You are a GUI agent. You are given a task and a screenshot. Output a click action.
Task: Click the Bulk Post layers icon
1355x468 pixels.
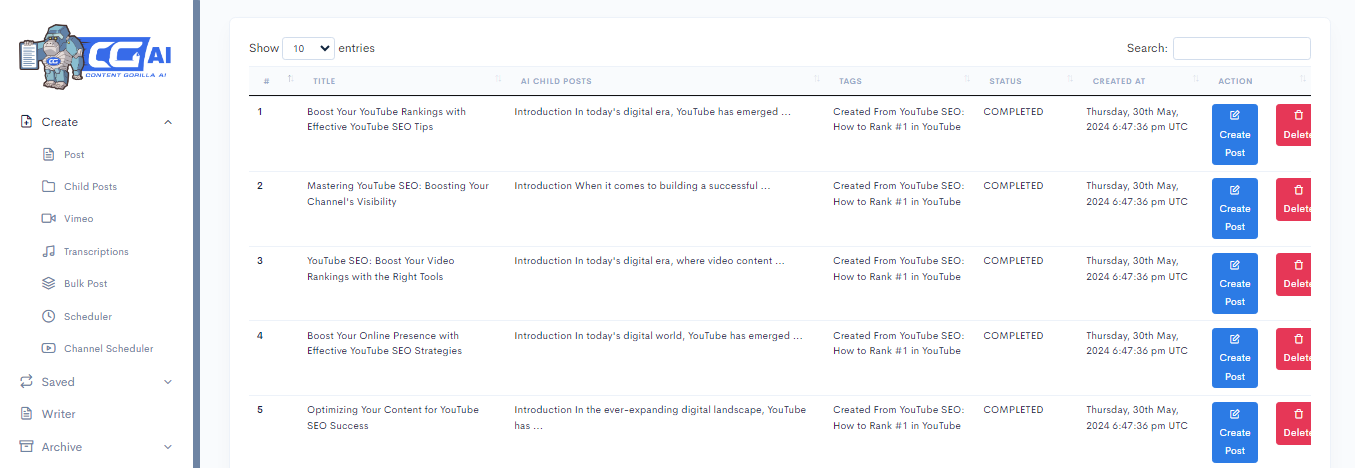[48, 284]
